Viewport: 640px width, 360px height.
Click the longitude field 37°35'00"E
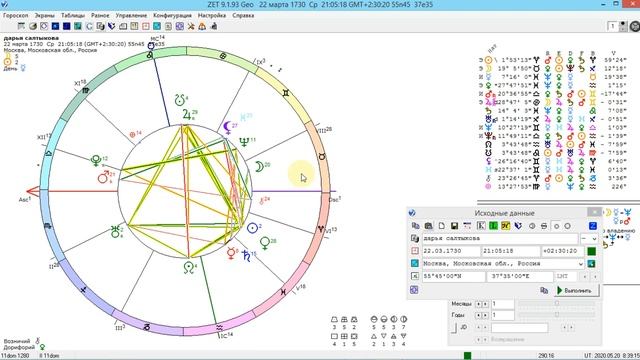[x=520, y=276]
